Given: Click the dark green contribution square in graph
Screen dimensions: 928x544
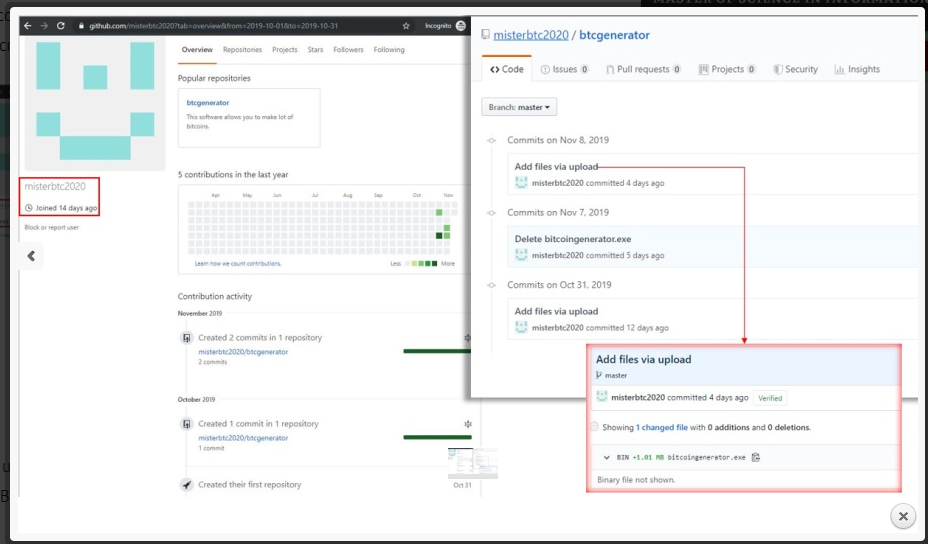Looking at the screenshot, I should [439, 236].
